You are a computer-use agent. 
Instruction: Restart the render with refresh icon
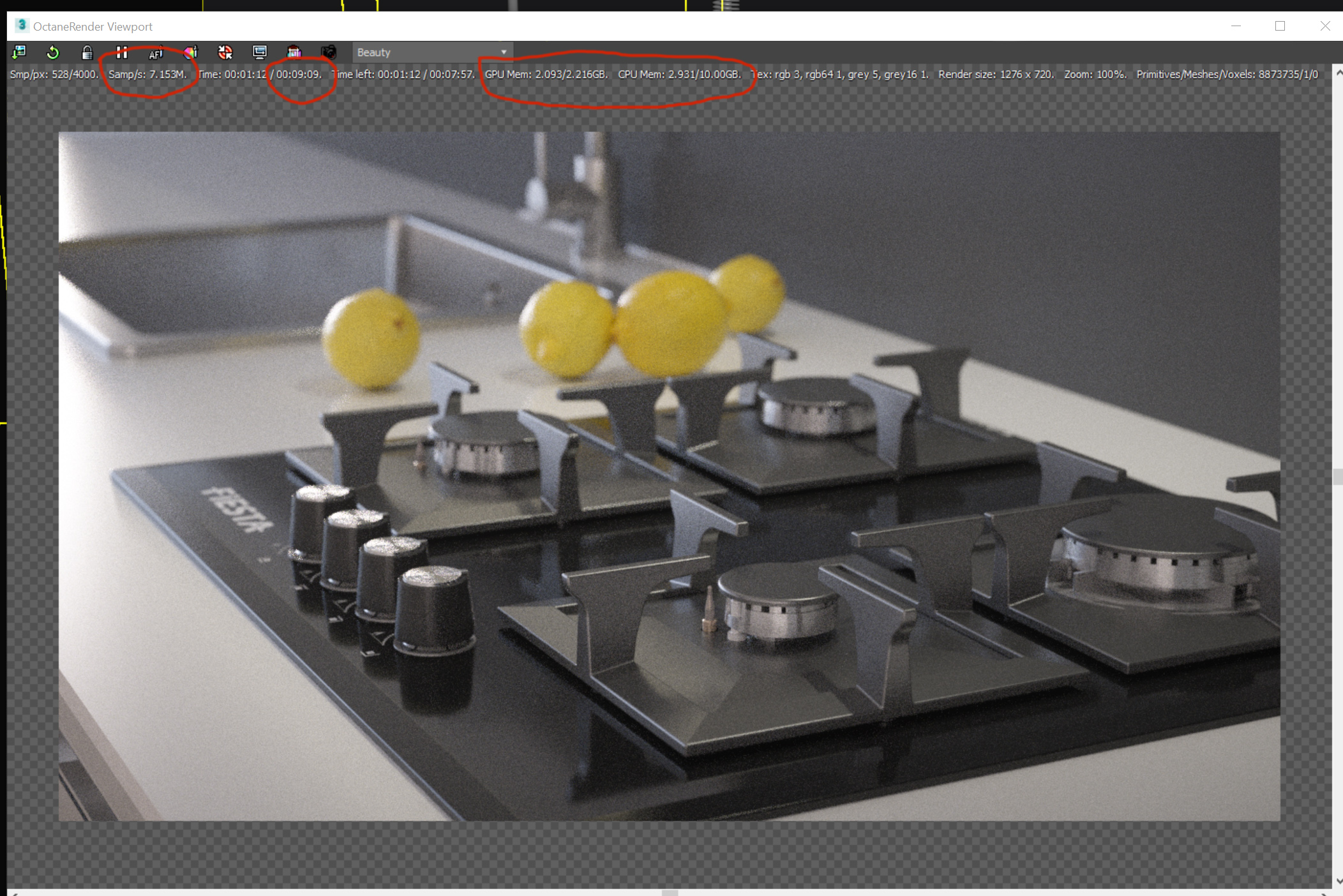point(53,52)
